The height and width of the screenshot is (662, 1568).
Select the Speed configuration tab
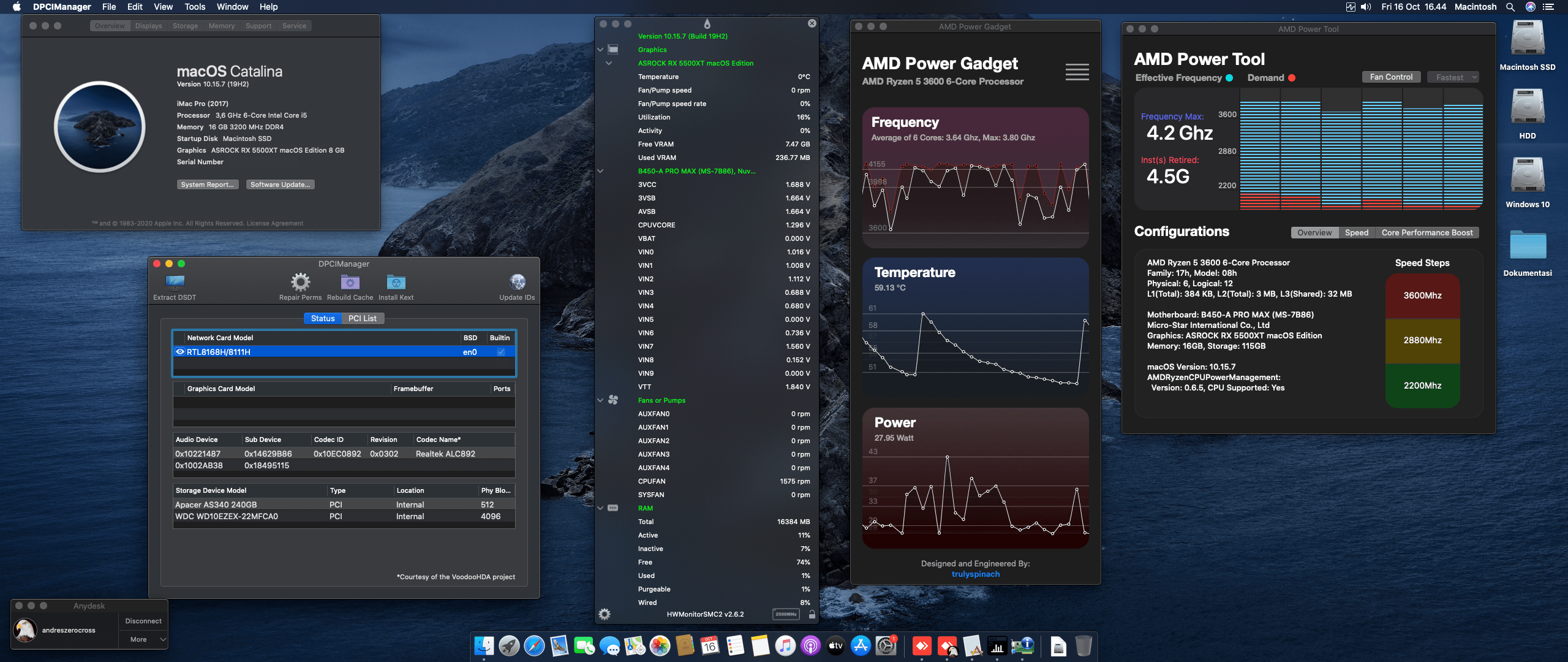click(x=1357, y=232)
